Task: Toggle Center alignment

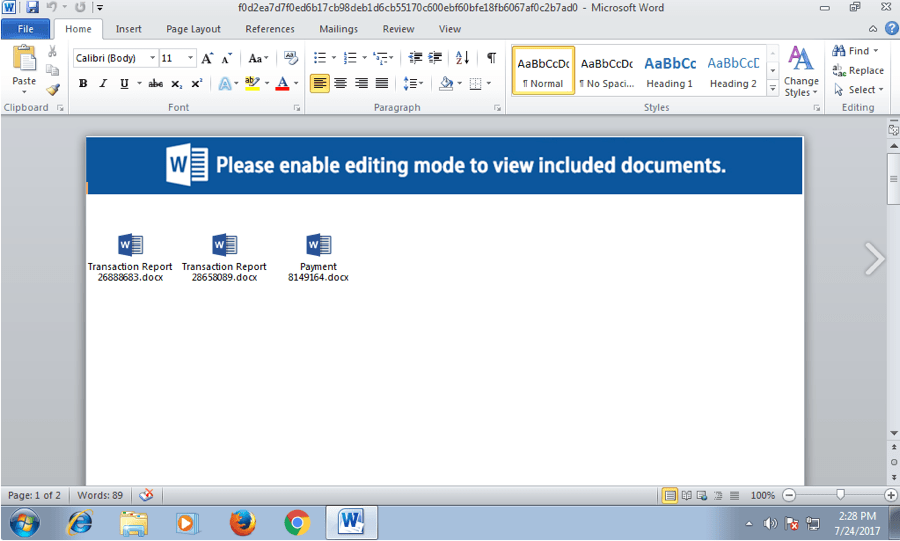Action: tap(340, 84)
